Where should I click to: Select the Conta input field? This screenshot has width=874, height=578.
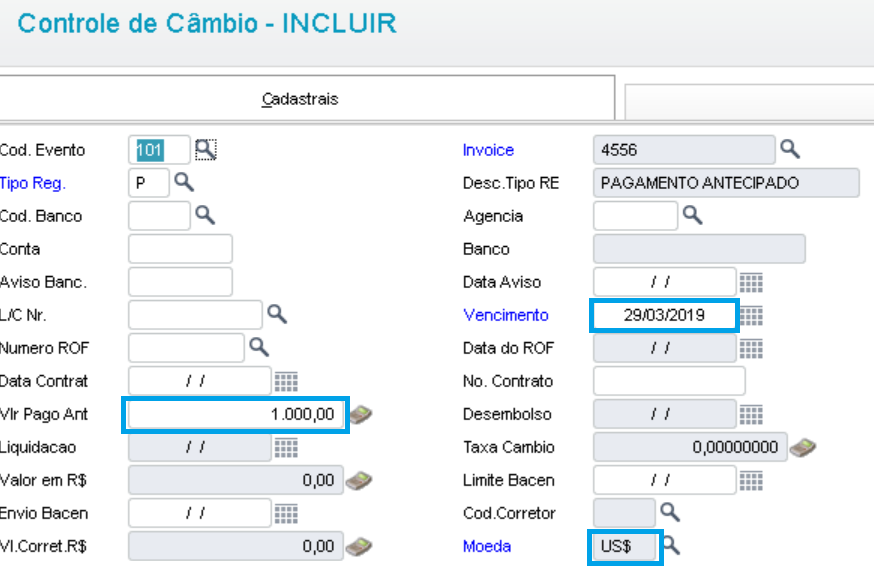click(x=180, y=249)
